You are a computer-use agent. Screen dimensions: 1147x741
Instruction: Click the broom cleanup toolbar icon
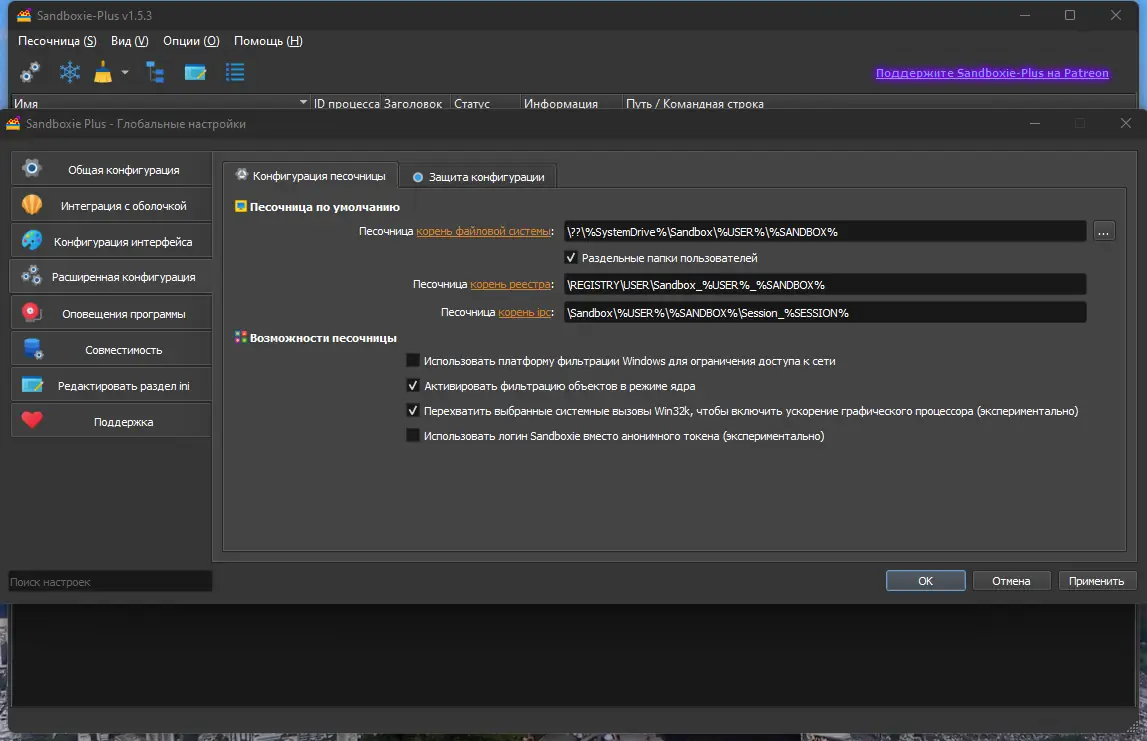[x=103, y=72]
